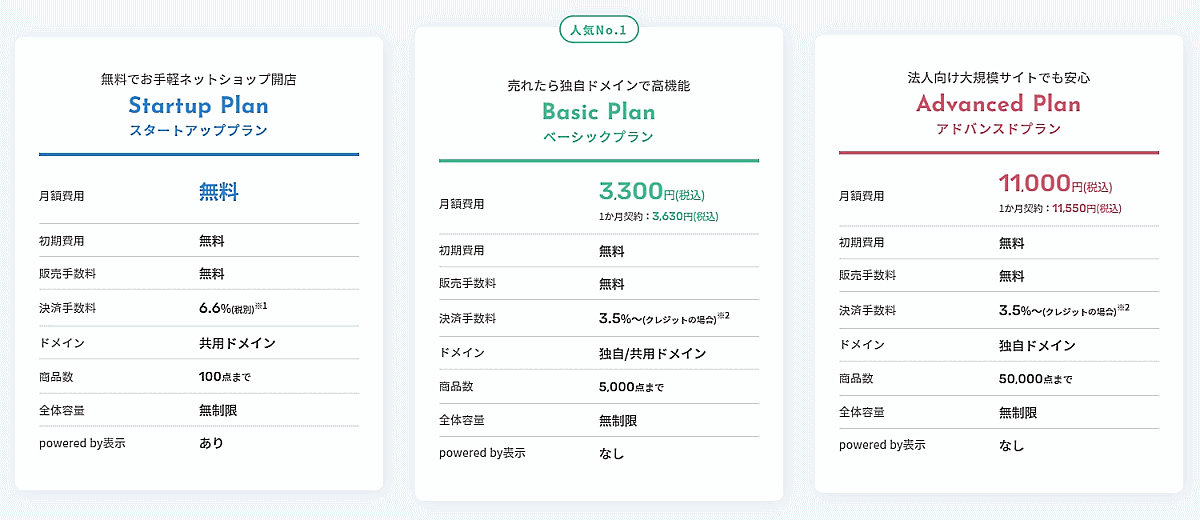Click the green divider under Basic Plan
The width and height of the screenshot is (1200, 520).
pyautogui.click(x=598, y=160)
